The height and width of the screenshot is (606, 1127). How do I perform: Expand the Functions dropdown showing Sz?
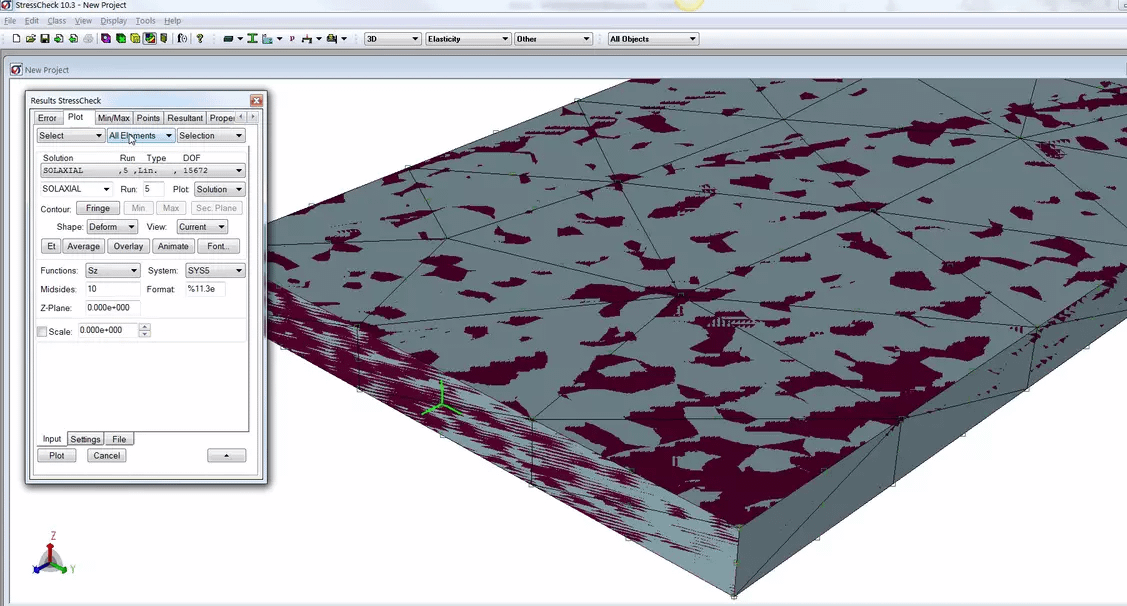[x=112, y=270]
